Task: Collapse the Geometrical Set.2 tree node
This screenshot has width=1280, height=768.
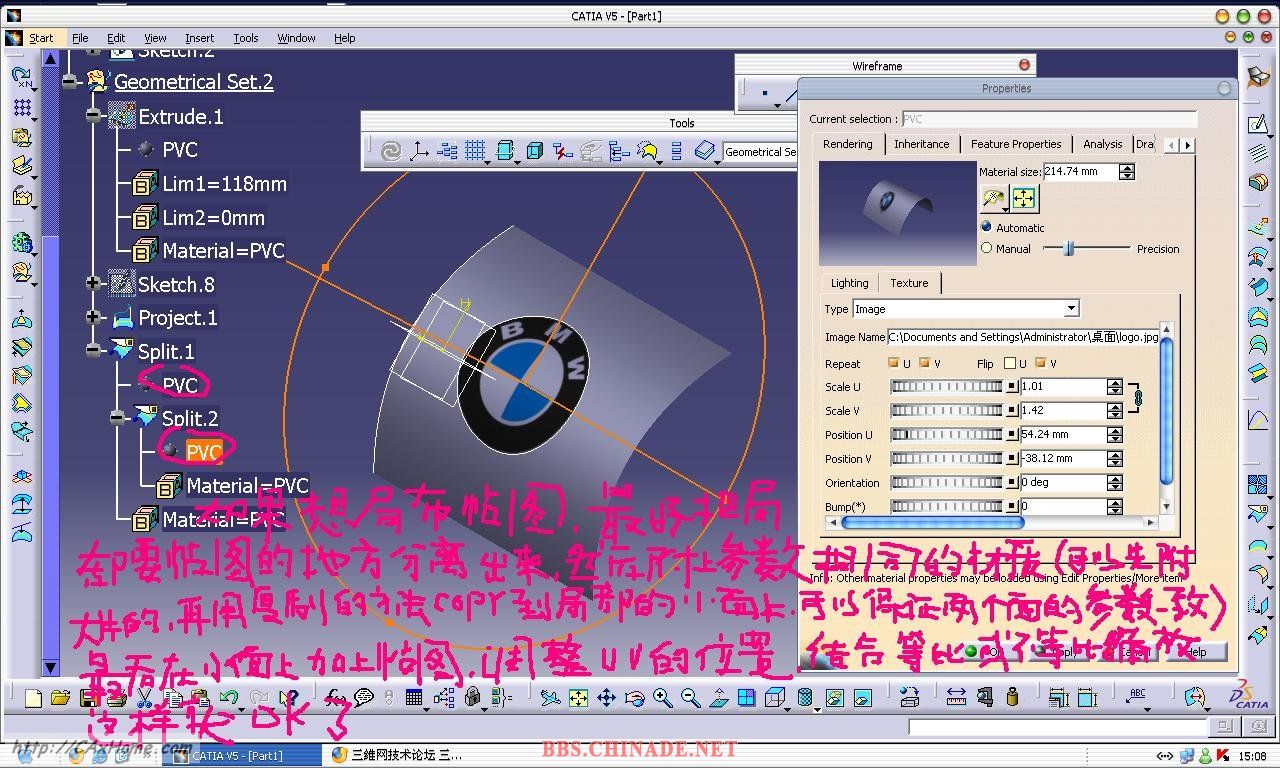Action: coord(70,82)
